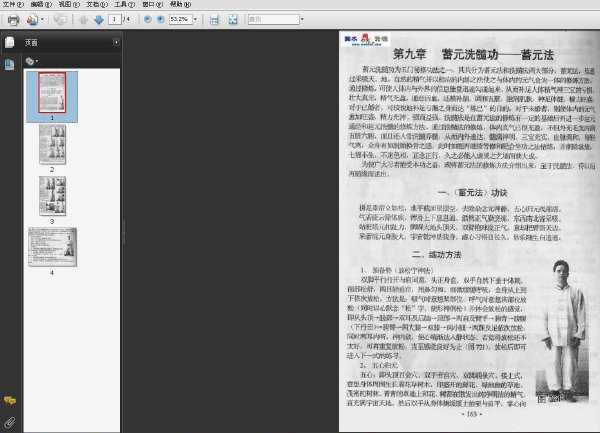
Task: Click the collaborate people icon in toolbar
Action: pos(33,19)
